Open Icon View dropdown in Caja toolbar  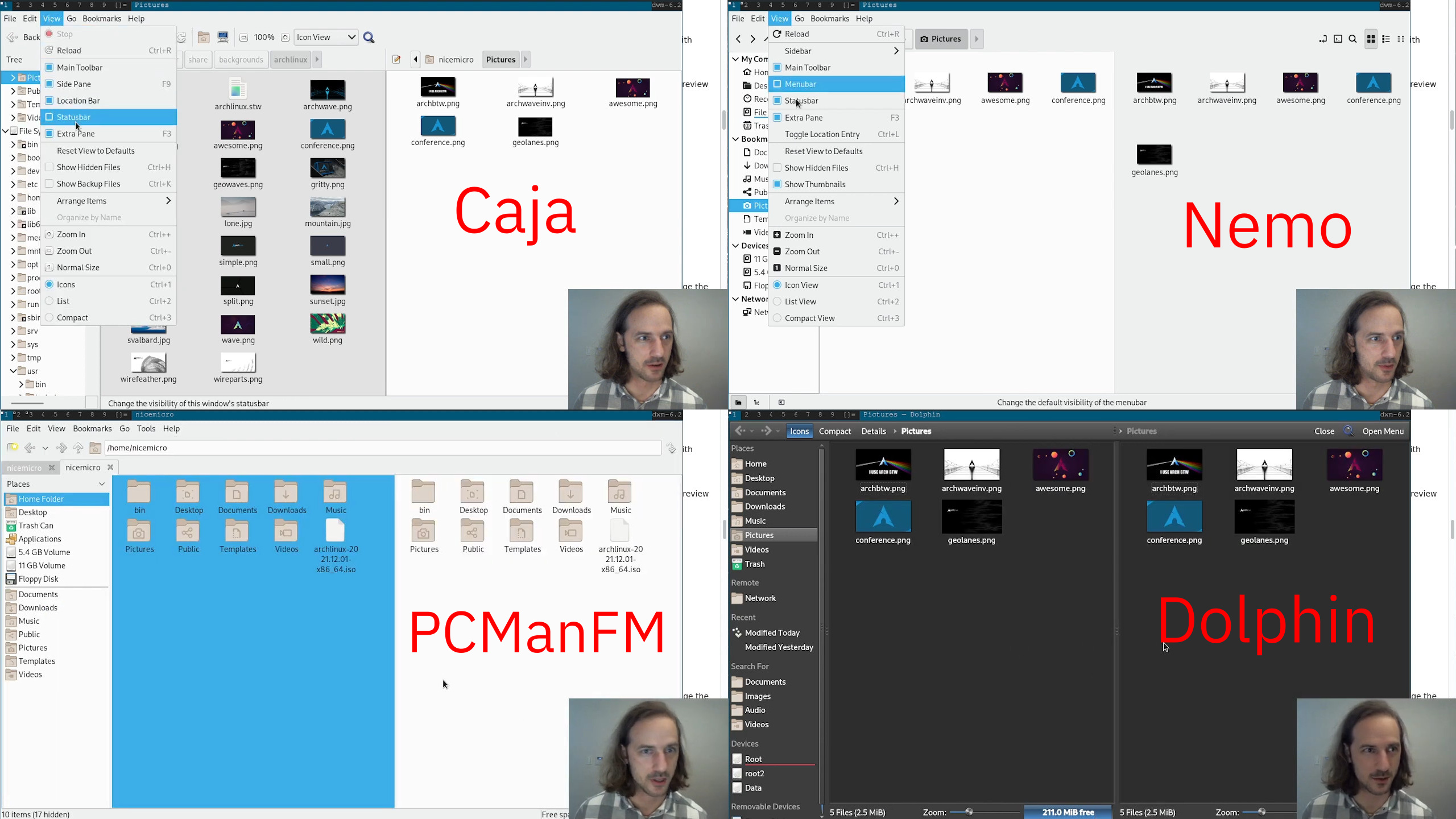(326, 38)
